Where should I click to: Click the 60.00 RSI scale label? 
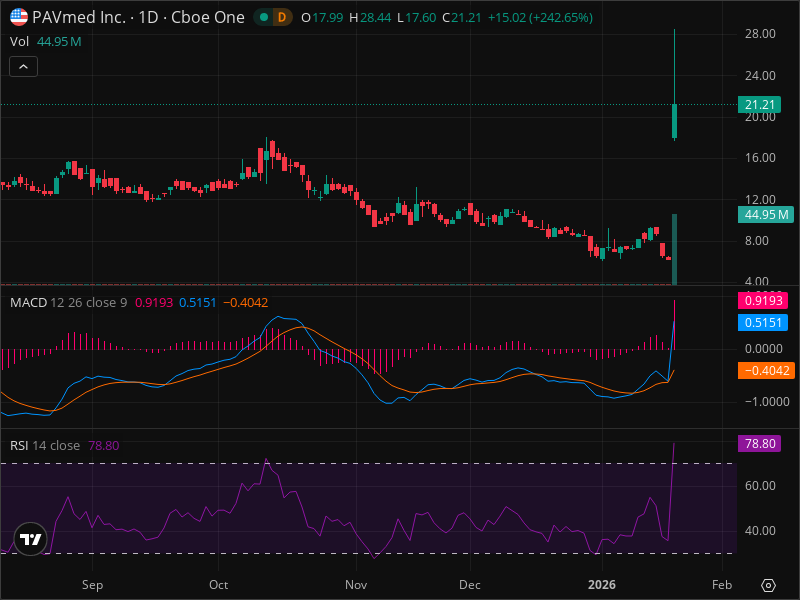pyautogui.click(x=760, y=486)
